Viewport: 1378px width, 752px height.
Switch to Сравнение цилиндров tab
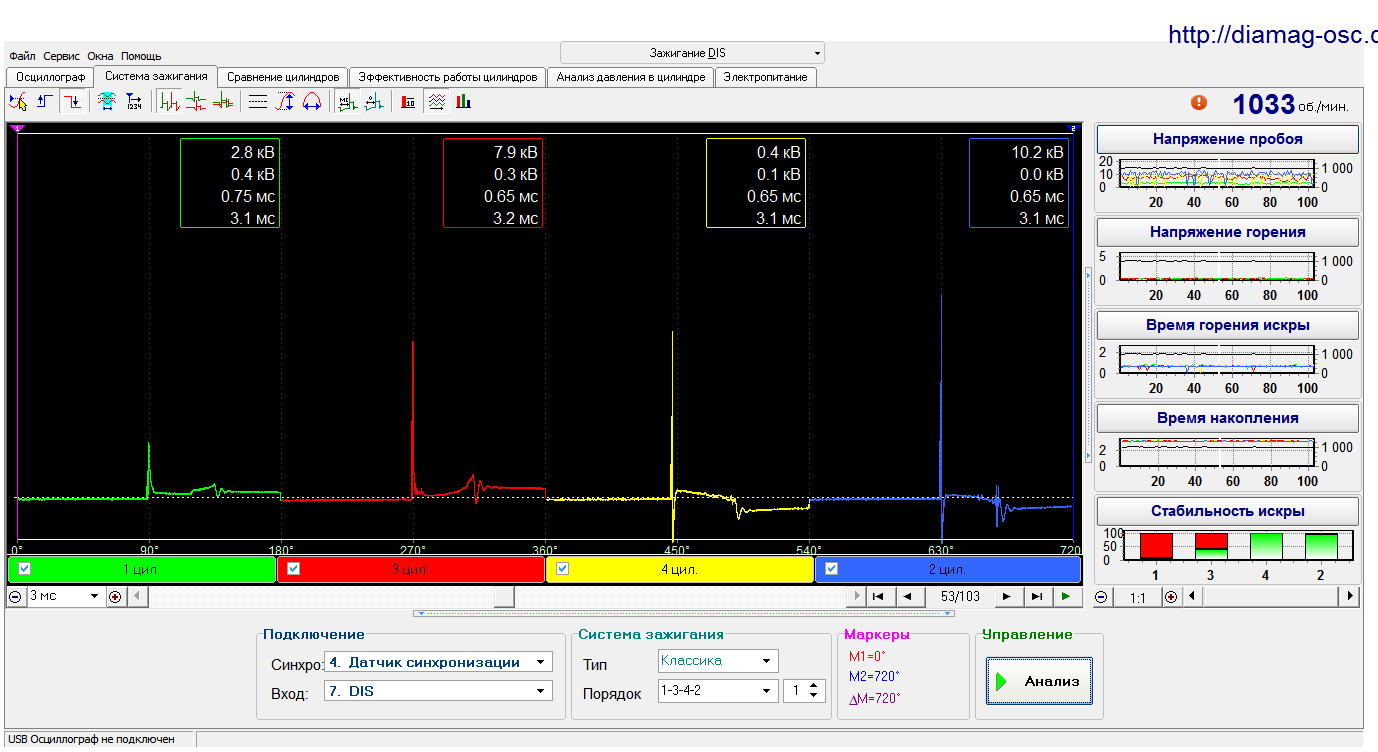[283, 77]
